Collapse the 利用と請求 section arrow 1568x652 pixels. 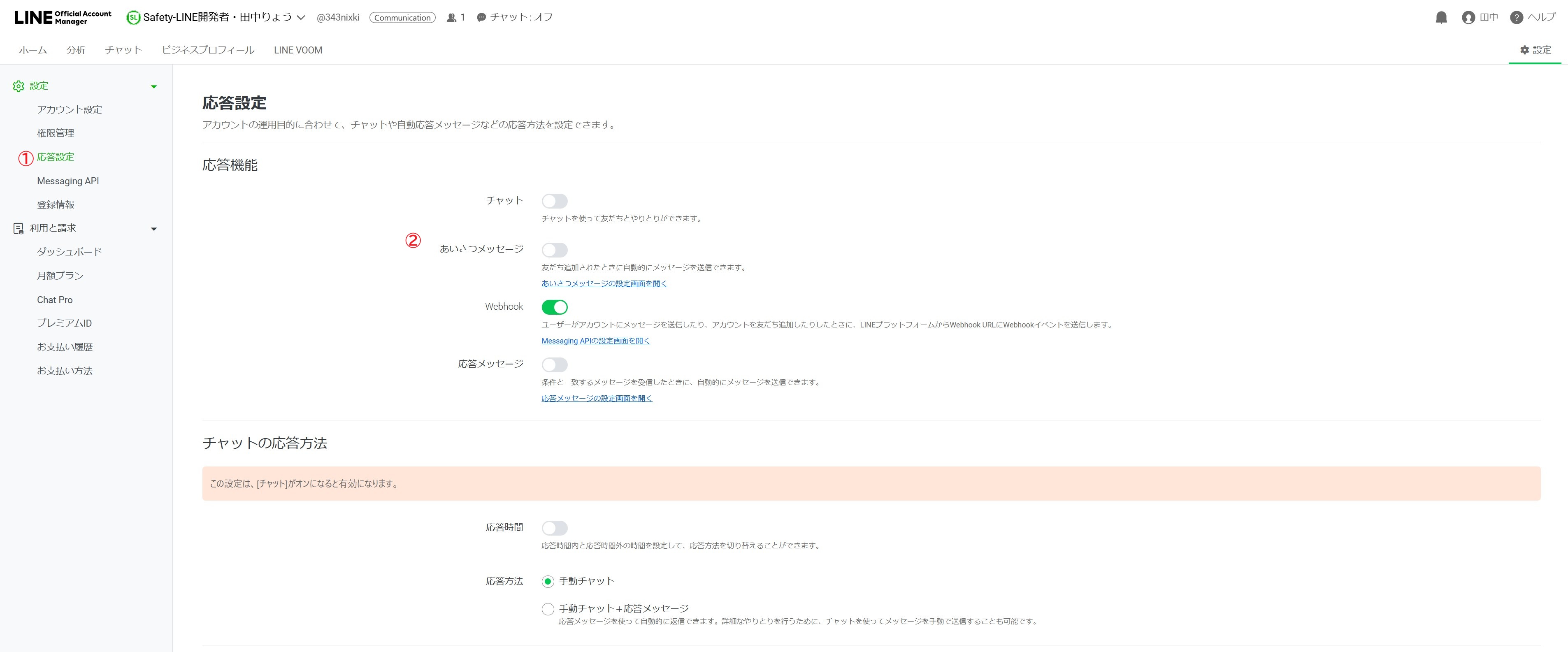154,229
